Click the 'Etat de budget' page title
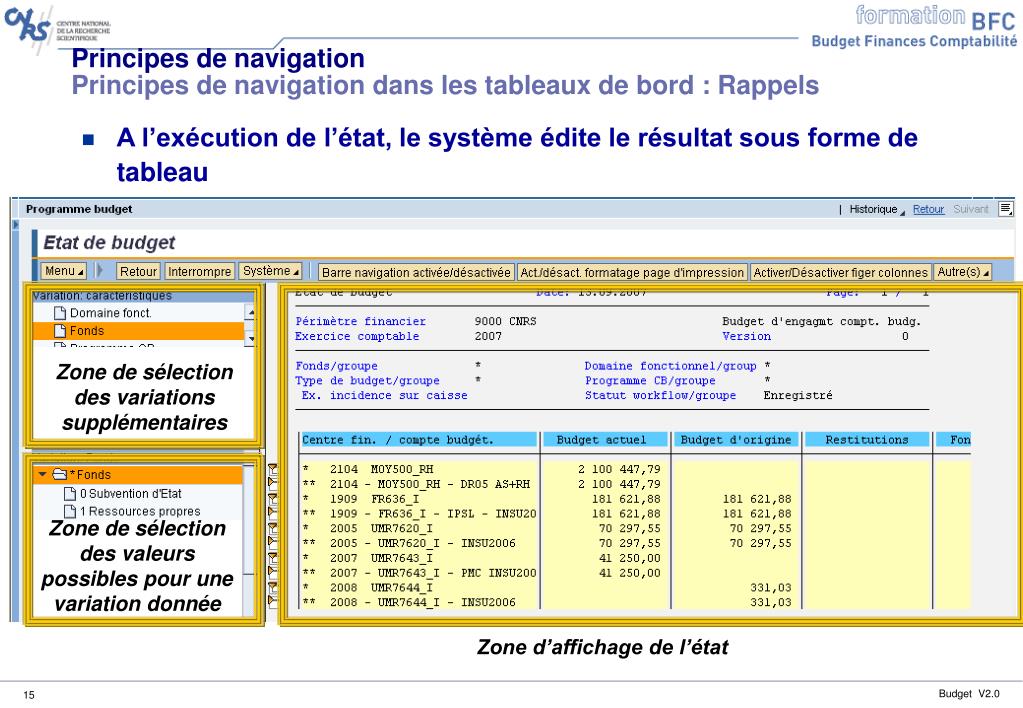 click(x=109, y=243)
